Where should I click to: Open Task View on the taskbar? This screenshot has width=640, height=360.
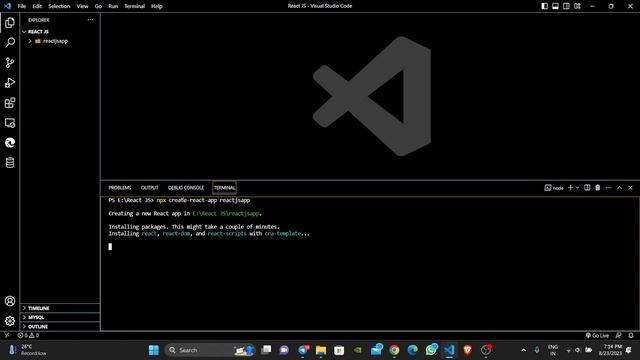click(266, 350)
